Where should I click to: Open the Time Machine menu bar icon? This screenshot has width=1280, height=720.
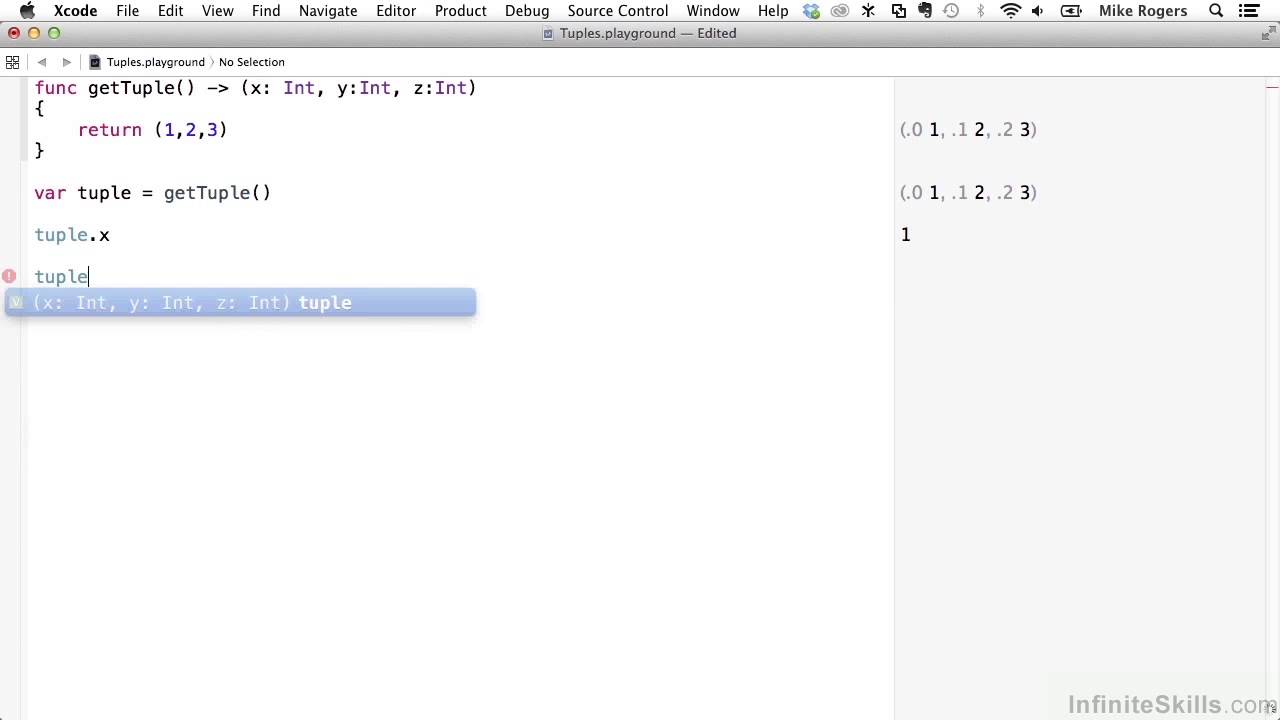[951, 11]
